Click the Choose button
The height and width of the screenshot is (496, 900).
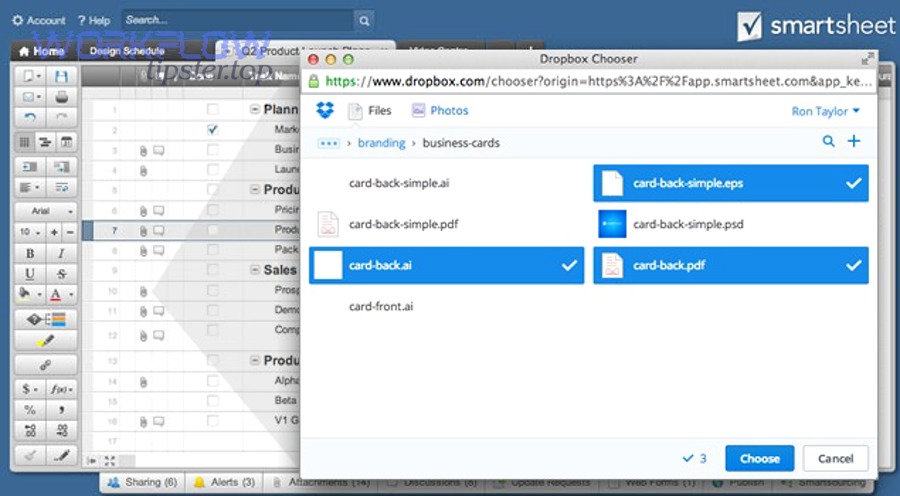pos(759,459)
